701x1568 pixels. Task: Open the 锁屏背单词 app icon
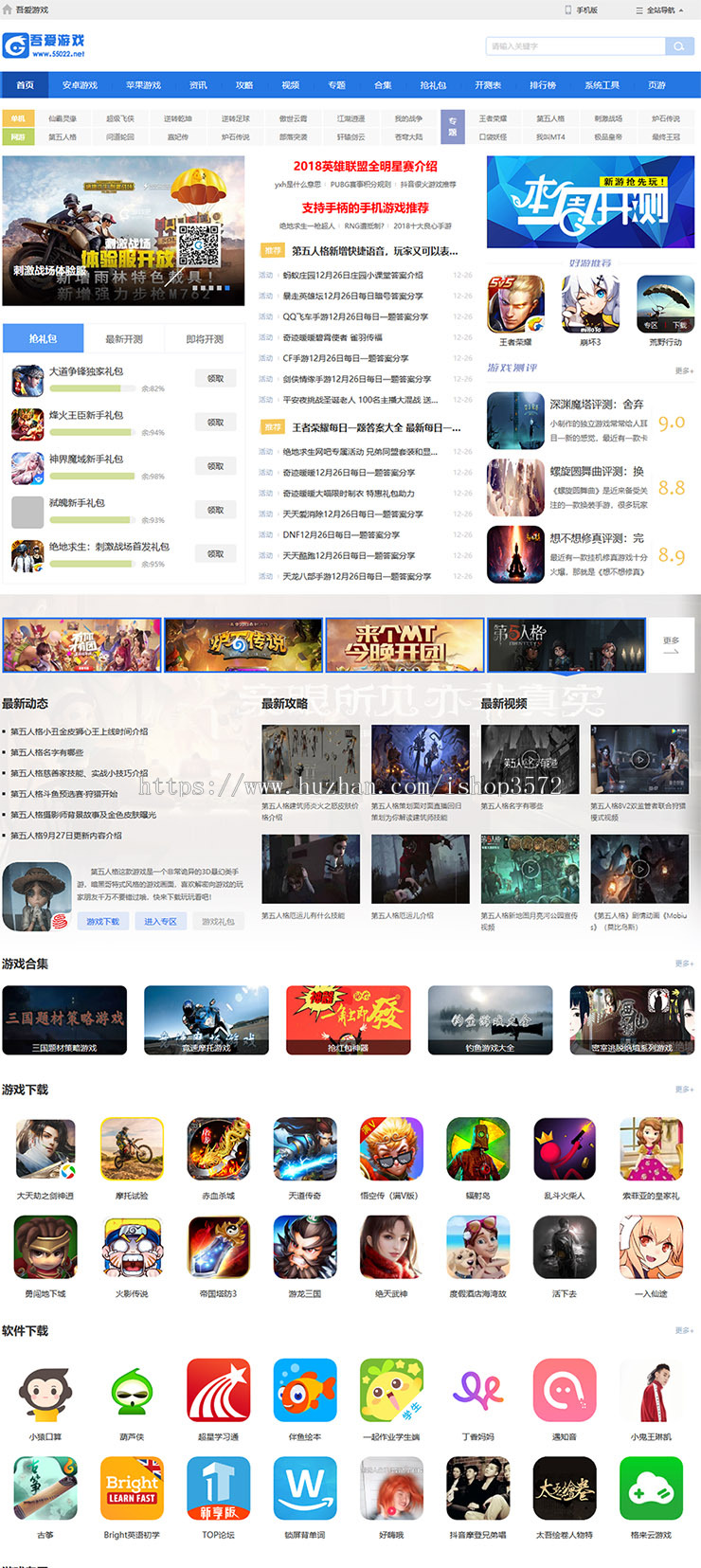(305, 1488)
